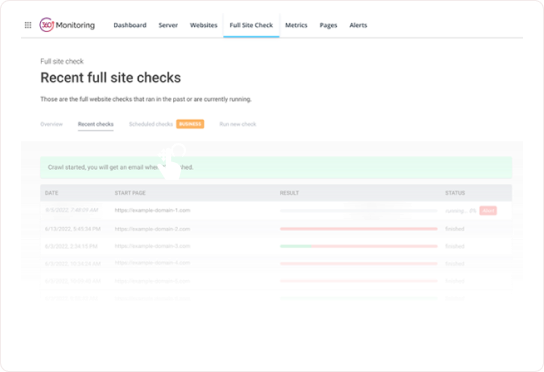Select the Full Site Check tab

[x=251, y=25]
